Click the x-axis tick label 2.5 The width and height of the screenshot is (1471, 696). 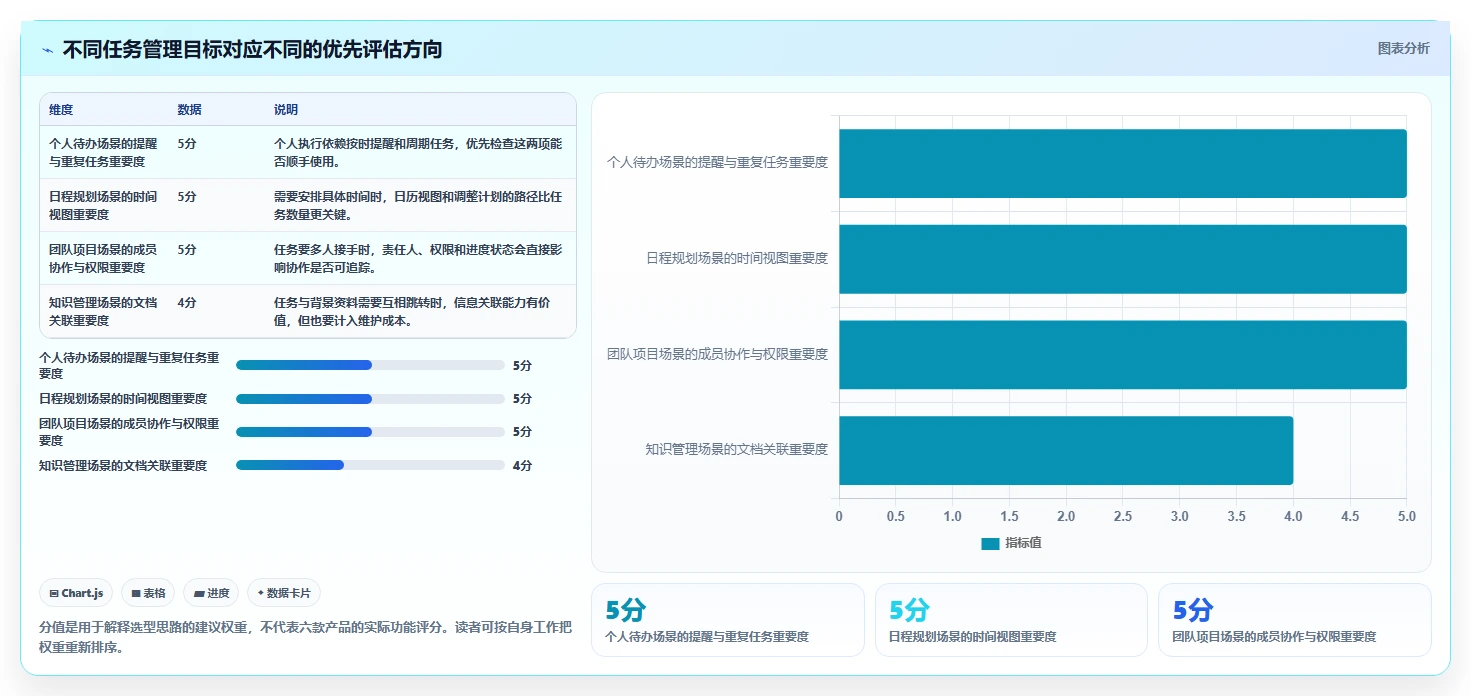[x=1123, y=516]
